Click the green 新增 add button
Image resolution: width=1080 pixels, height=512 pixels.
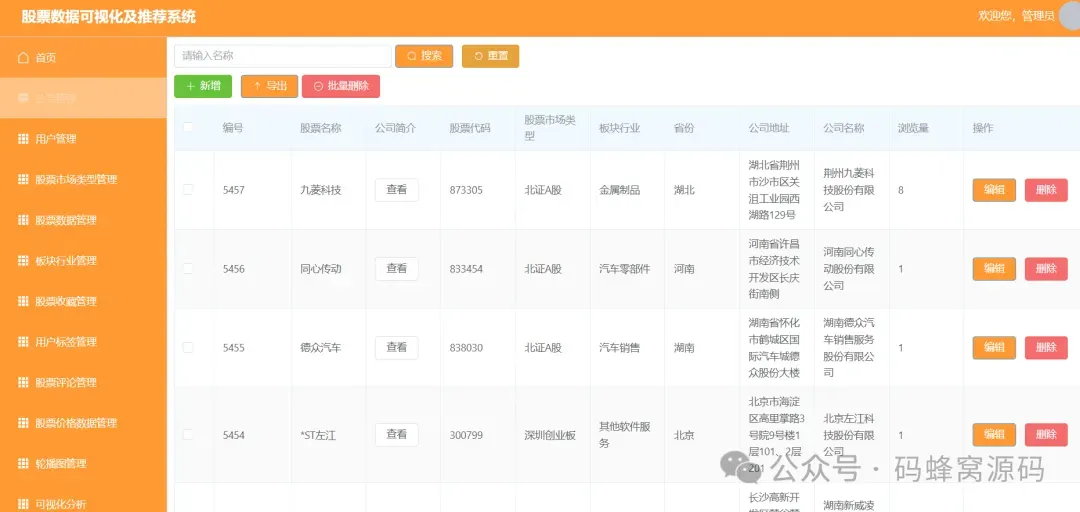203,86
